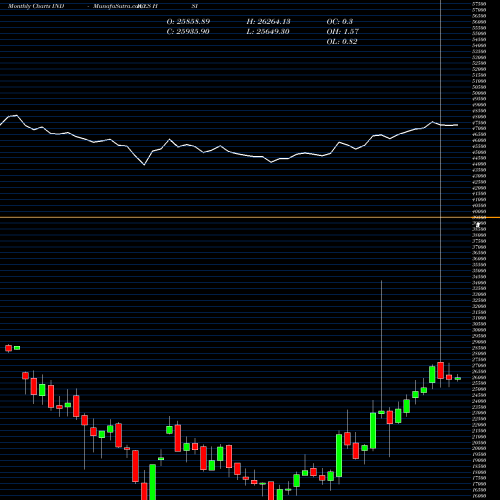Click the close price value C: 25935.90
Viewport: 500px width, 500px height.
[188, 32]
